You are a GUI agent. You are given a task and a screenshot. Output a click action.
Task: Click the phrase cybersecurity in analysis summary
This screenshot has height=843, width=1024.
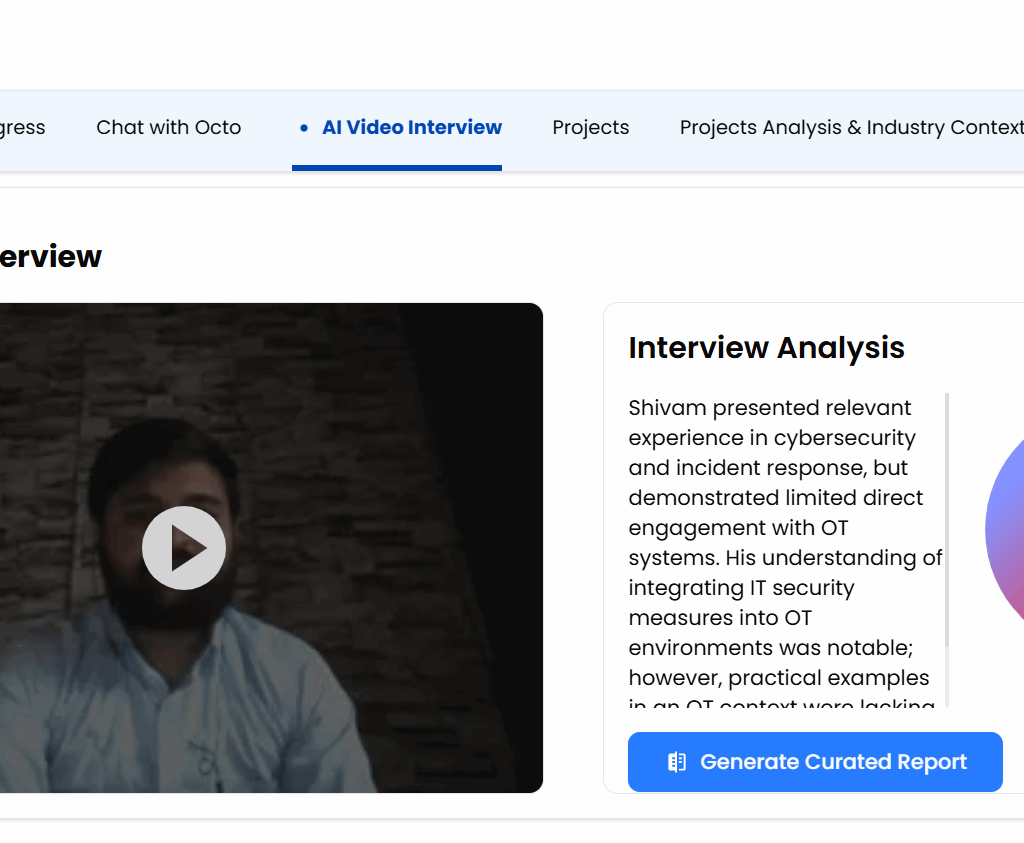[x=844, y=438]
